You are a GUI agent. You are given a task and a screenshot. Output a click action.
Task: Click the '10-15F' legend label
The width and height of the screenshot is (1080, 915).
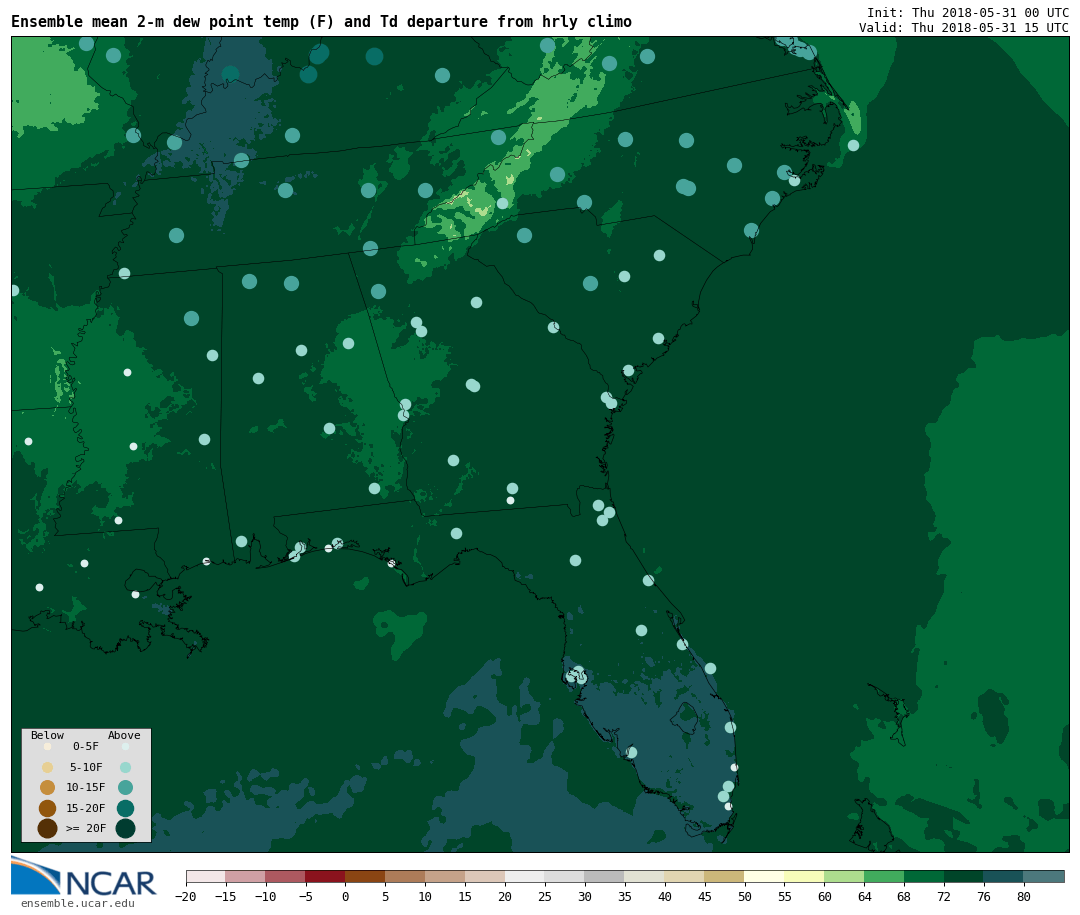coord(86,787)
